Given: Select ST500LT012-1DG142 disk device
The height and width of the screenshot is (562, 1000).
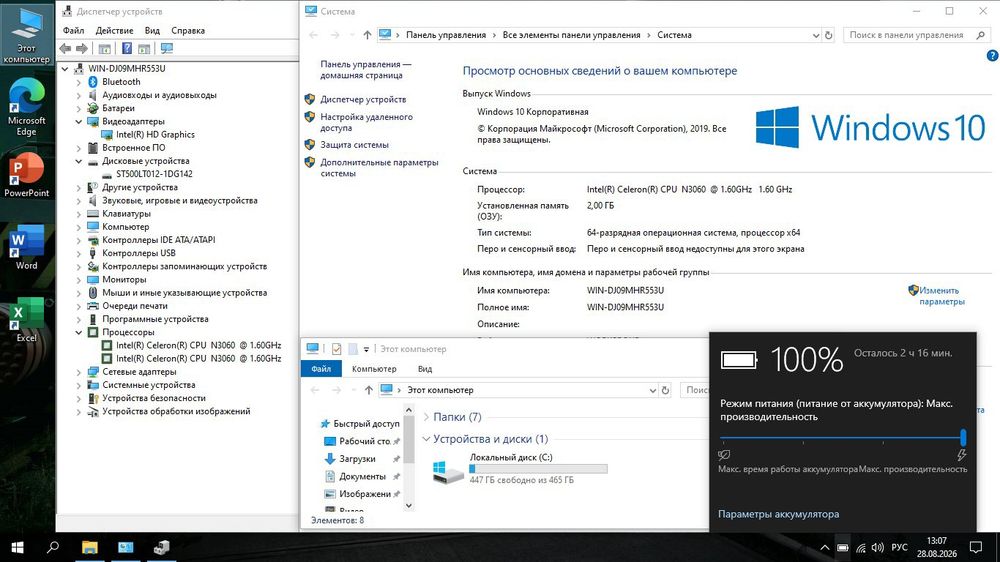Looking at the screenshot, I should pos(154,174).
